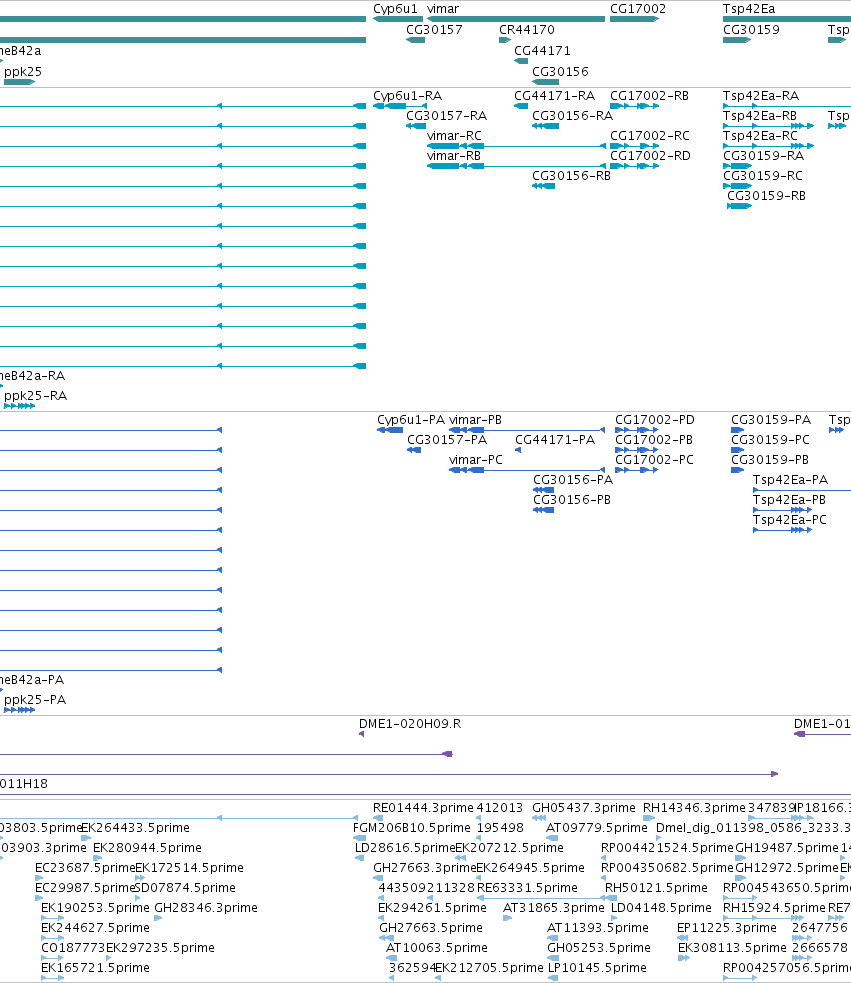Open transcript CG30156-RB
This screenshot has height=983, width=851.
[x=571, y=176]
